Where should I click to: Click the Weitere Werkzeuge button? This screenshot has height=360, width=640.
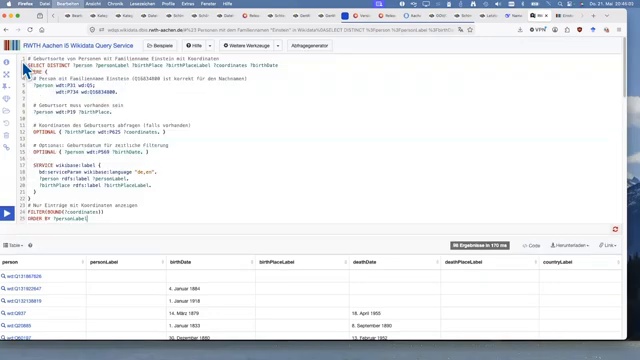tap(247, 46)
